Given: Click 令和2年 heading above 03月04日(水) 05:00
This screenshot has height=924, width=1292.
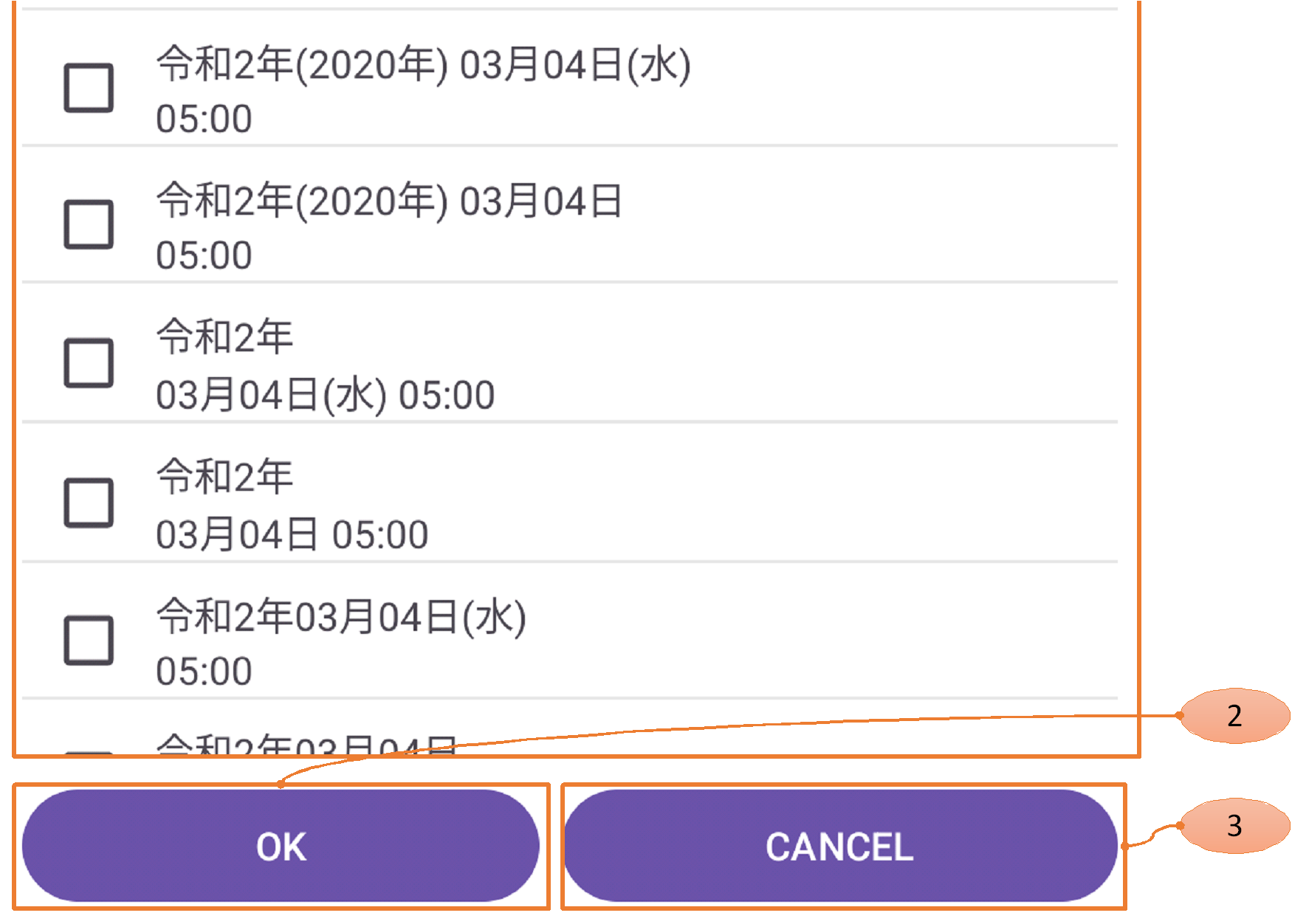Looking at the screenshot, I should [x=224, y=337].
